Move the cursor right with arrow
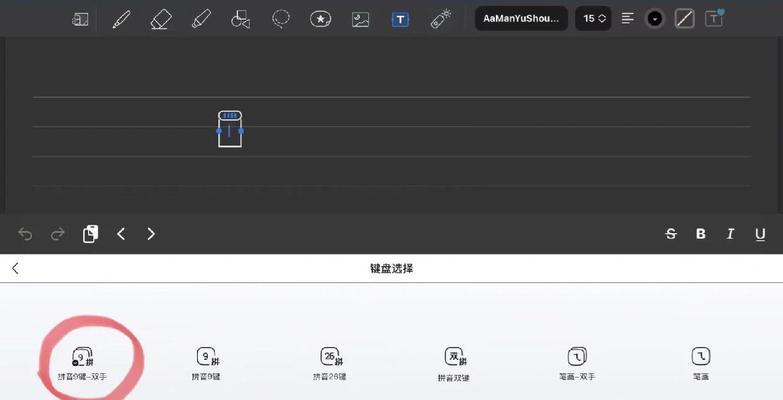The image size is (783, 400). tap(151, 234)
